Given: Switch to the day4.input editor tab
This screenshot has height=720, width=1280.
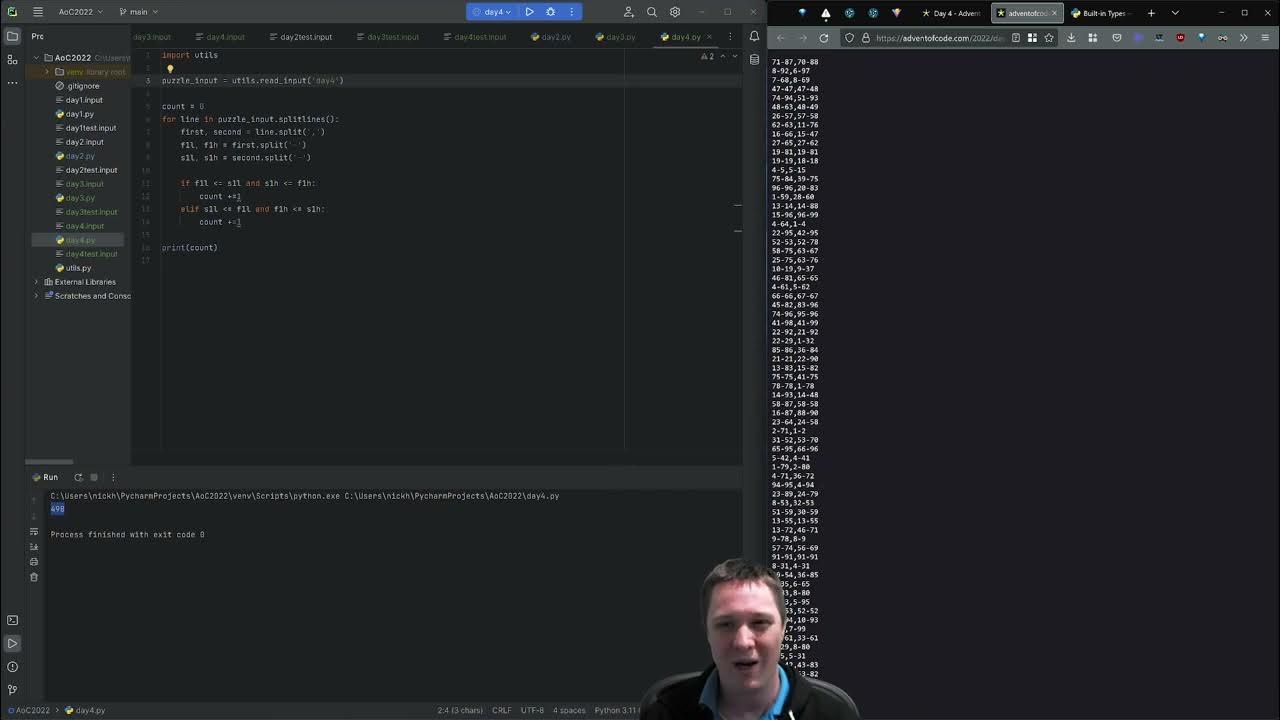Looking at the screenshot, I should click(220, 37).
